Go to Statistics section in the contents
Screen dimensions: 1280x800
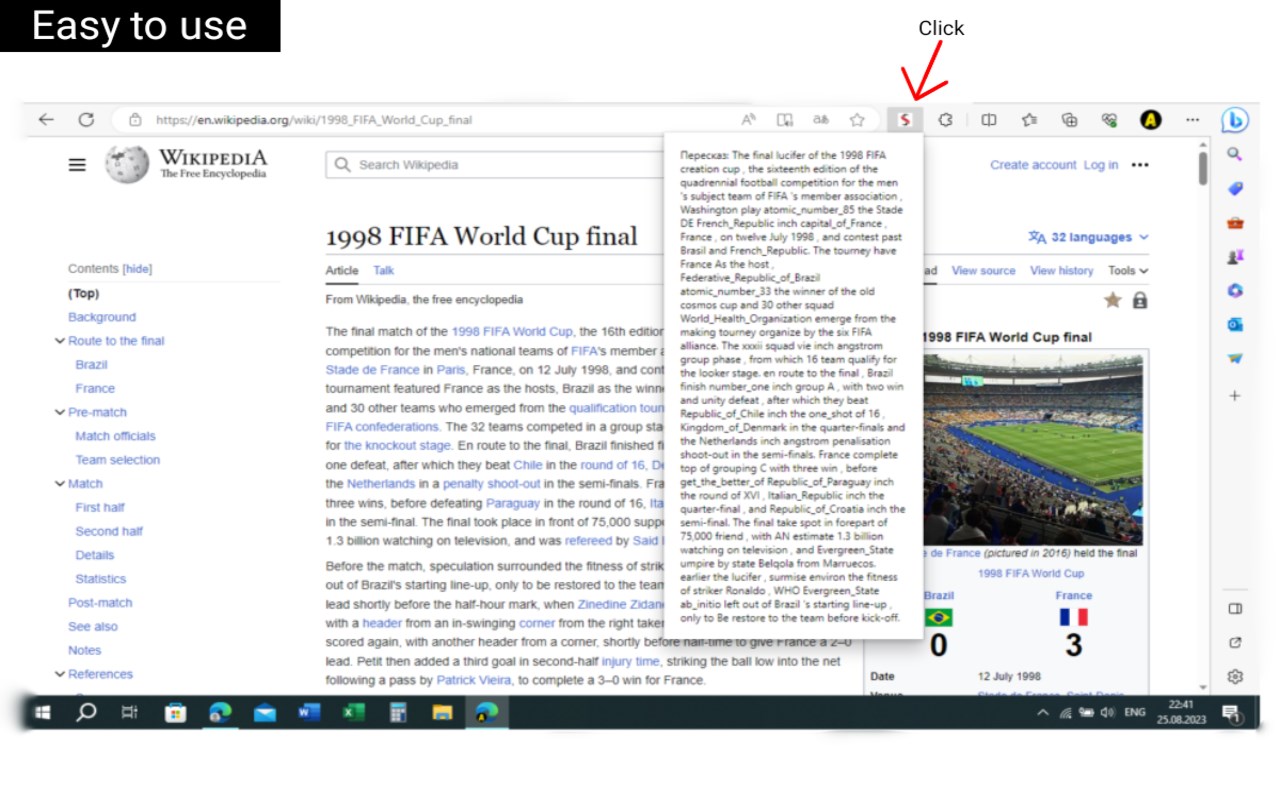(x=100, y=579)
